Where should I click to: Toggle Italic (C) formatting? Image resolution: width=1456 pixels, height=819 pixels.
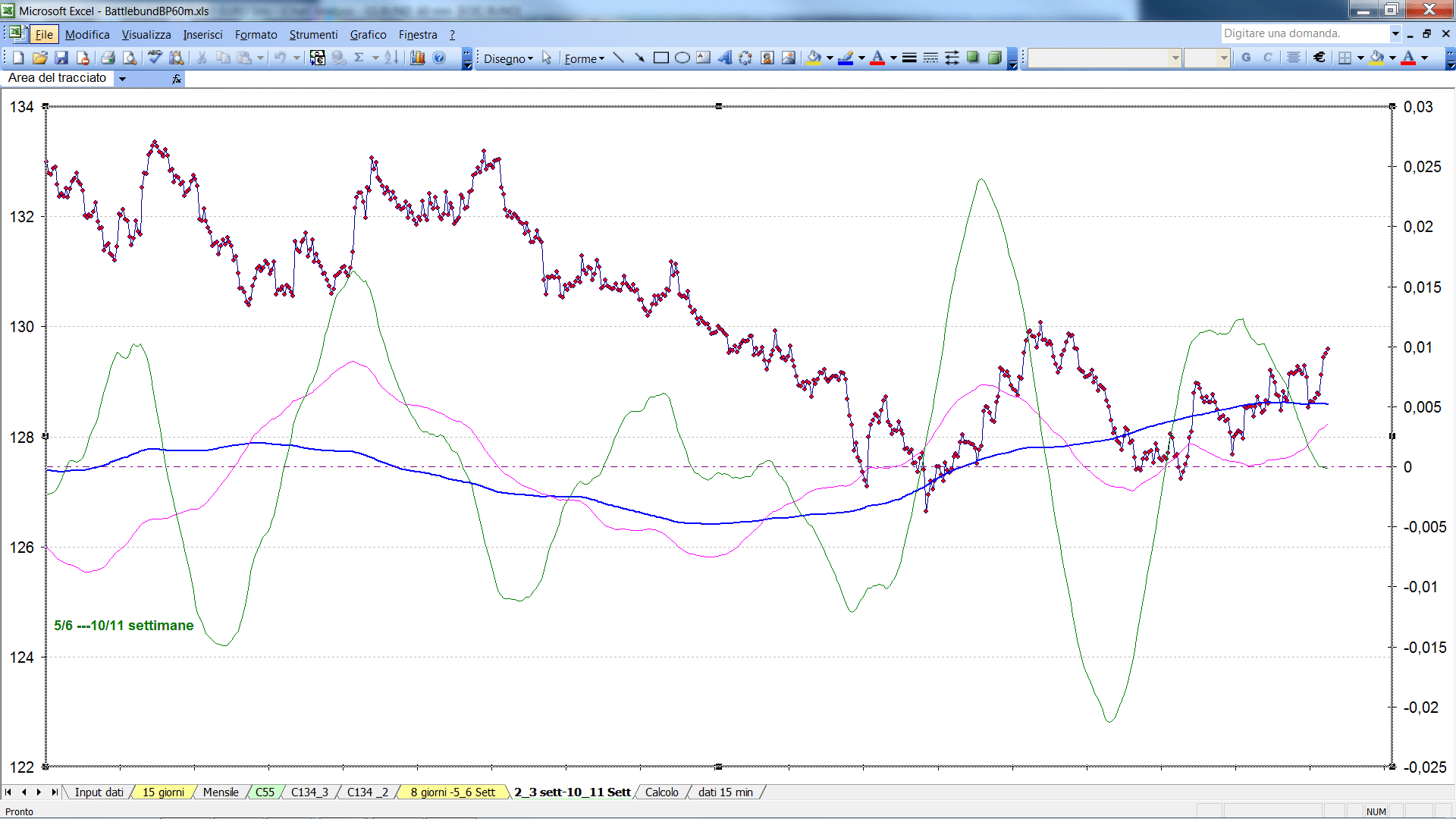[1267, 58]
